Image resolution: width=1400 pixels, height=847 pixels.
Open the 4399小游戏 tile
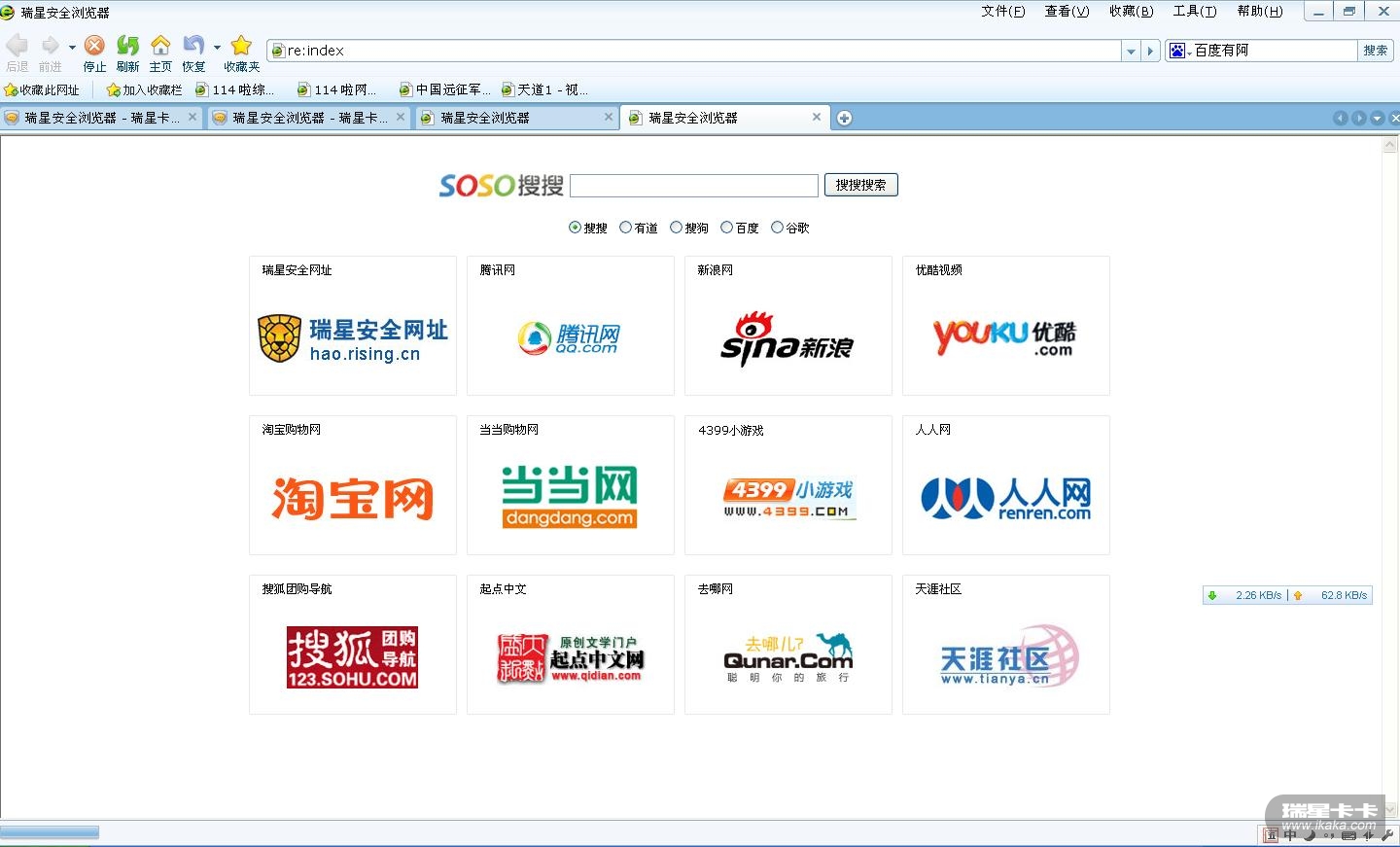pyautogui.click(x=788, y=485)
